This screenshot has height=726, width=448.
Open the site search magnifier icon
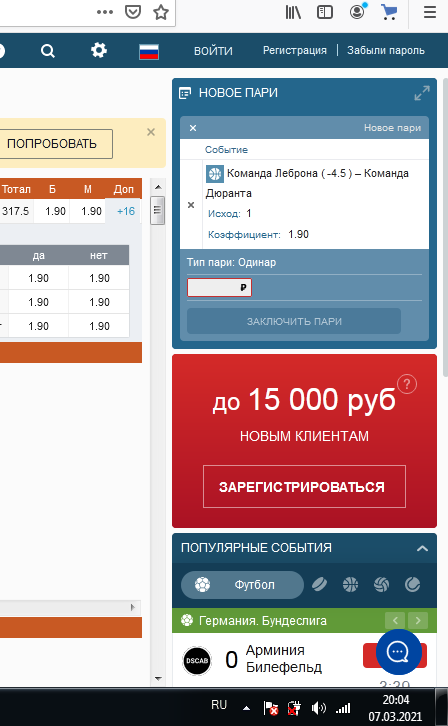coord(48,50)
